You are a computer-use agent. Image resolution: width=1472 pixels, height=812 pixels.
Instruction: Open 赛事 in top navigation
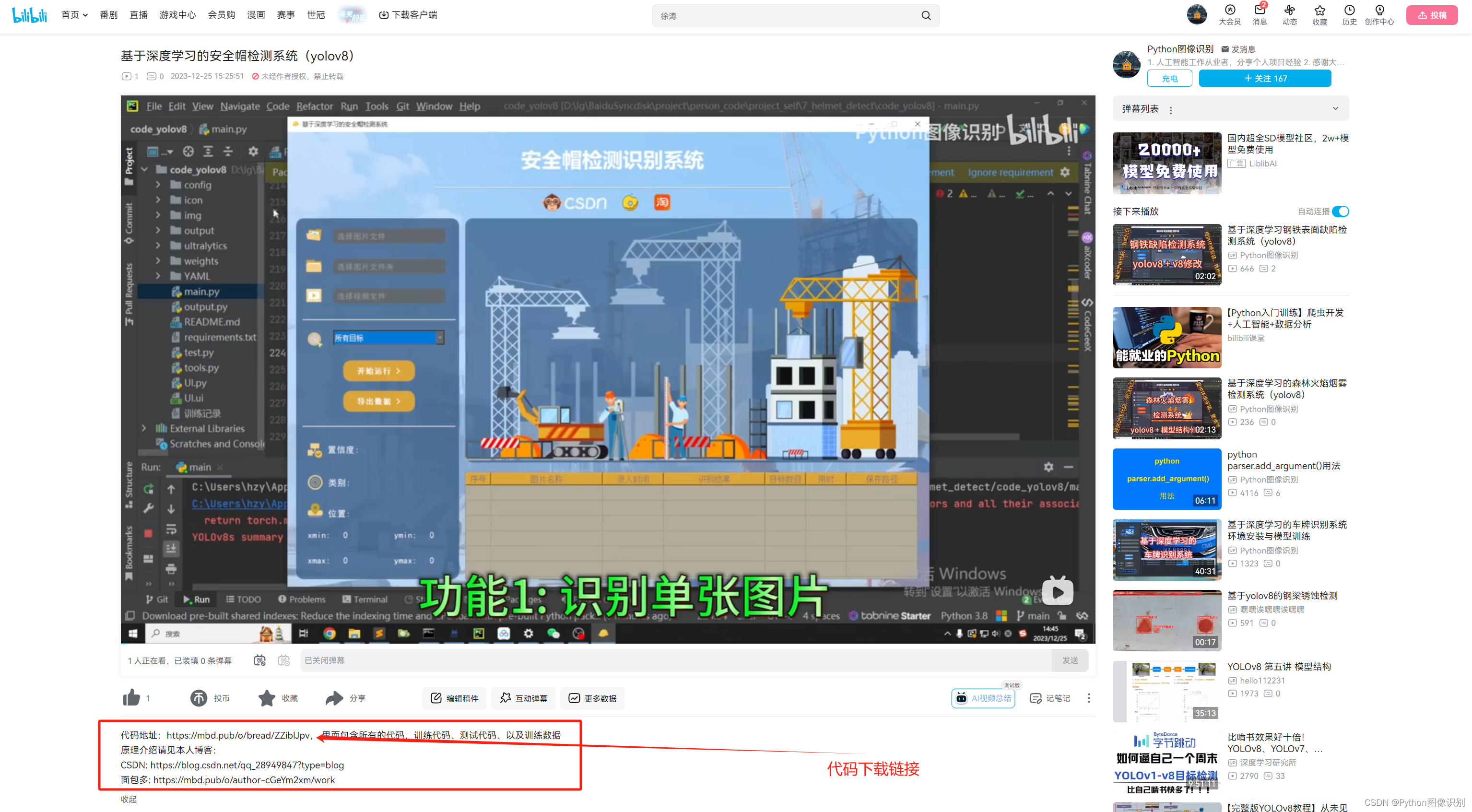(x=286, y=15)
